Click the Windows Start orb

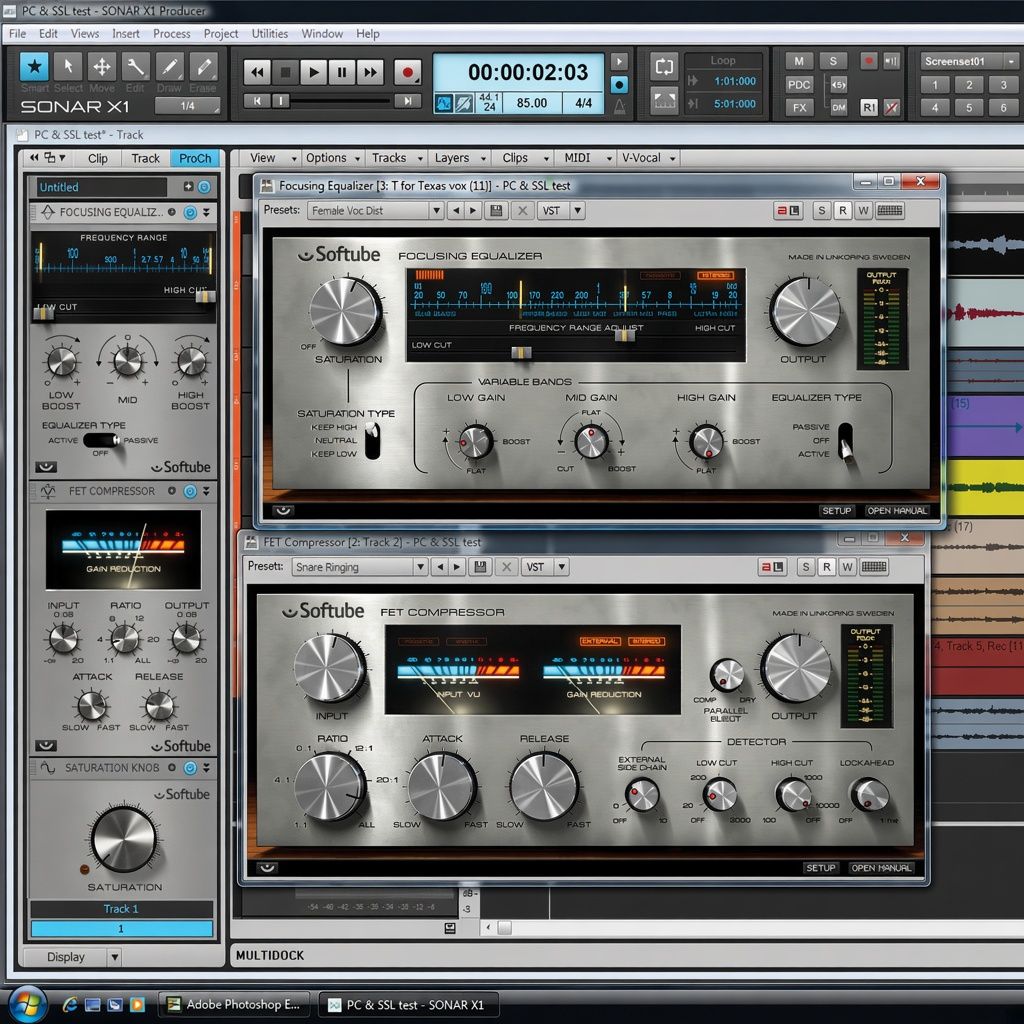point(27,1004)
